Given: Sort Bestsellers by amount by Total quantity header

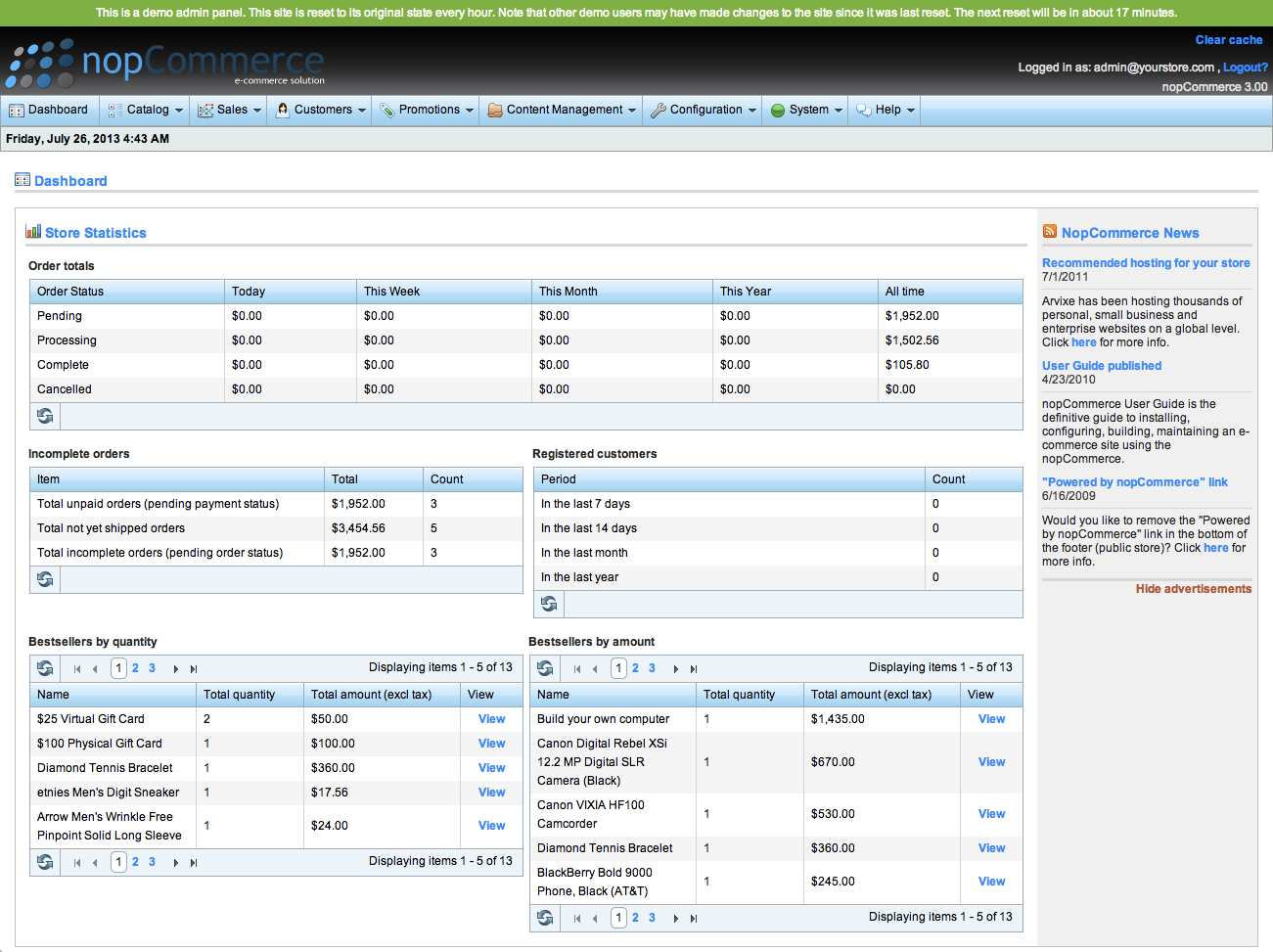Looking at the screenshot, I should pyautogui.click(x=739, y=695).
